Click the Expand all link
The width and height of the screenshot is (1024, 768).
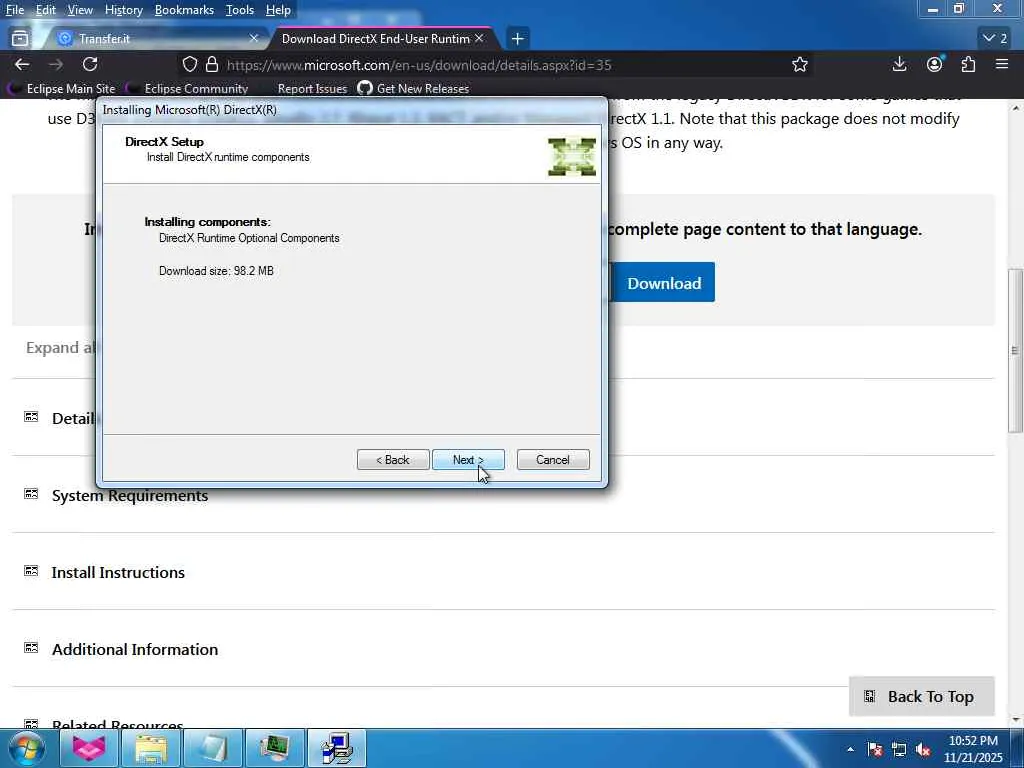[x=61, y=347]
